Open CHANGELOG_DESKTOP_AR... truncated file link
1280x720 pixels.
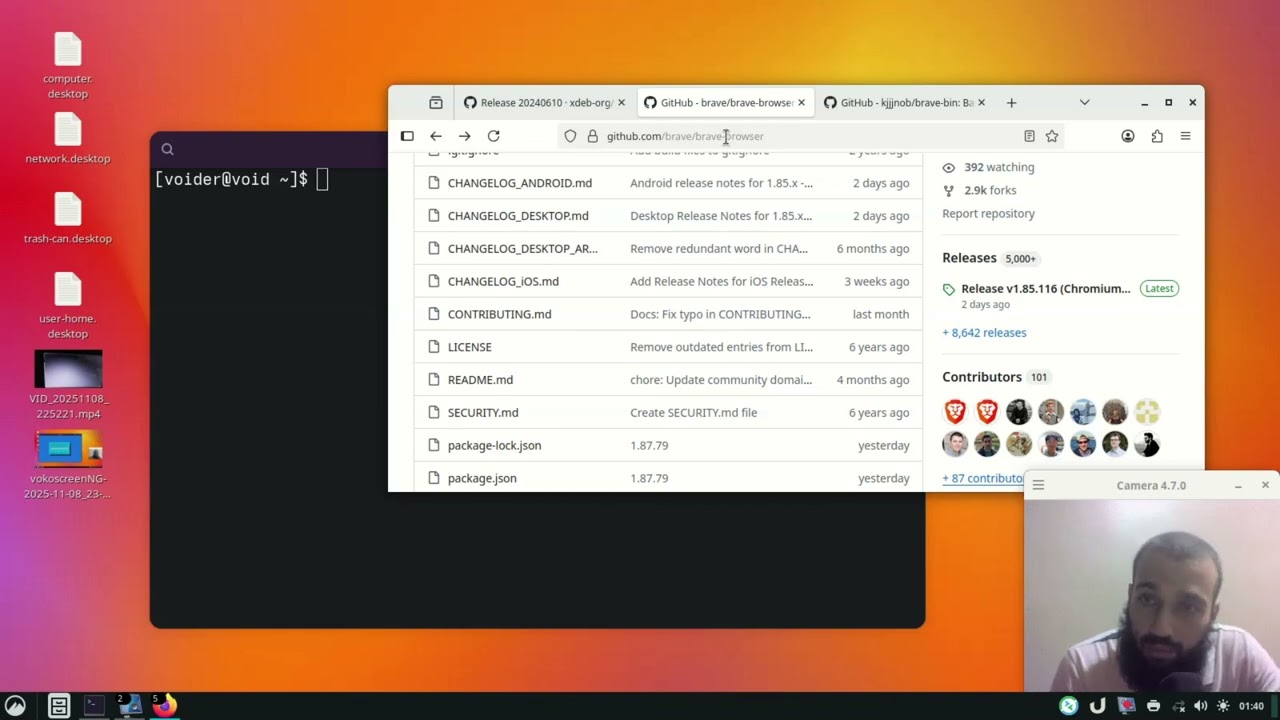pyautogui.click(x=522, y=248)
